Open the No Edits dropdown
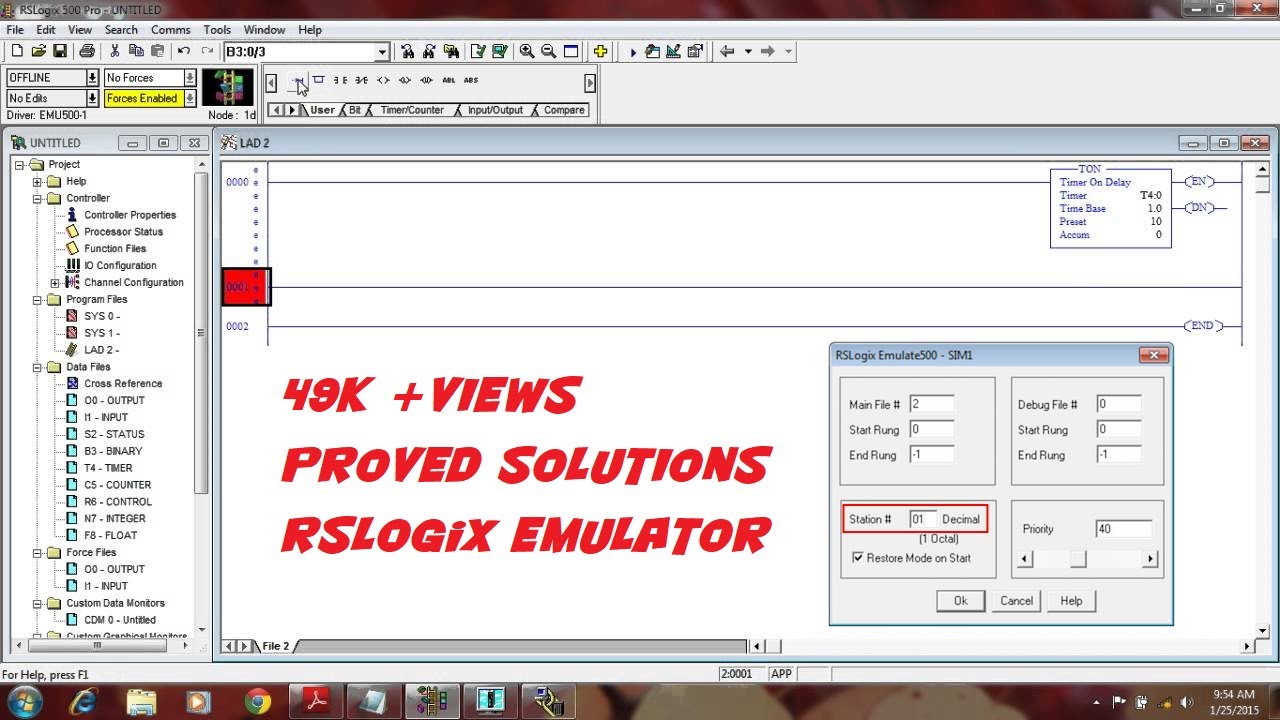This screenshot has height=720, width=1280. [x=93, y=98]
